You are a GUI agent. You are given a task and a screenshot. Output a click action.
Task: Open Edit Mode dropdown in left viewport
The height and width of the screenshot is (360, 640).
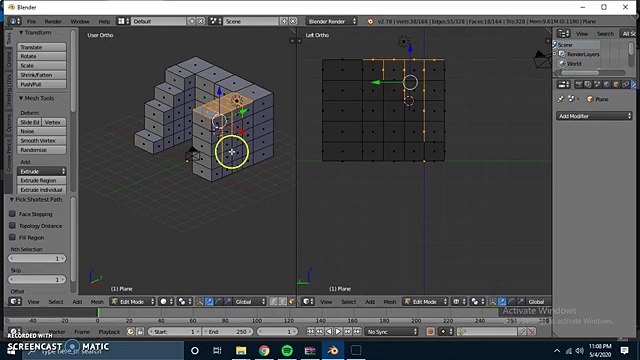point(132,302)
